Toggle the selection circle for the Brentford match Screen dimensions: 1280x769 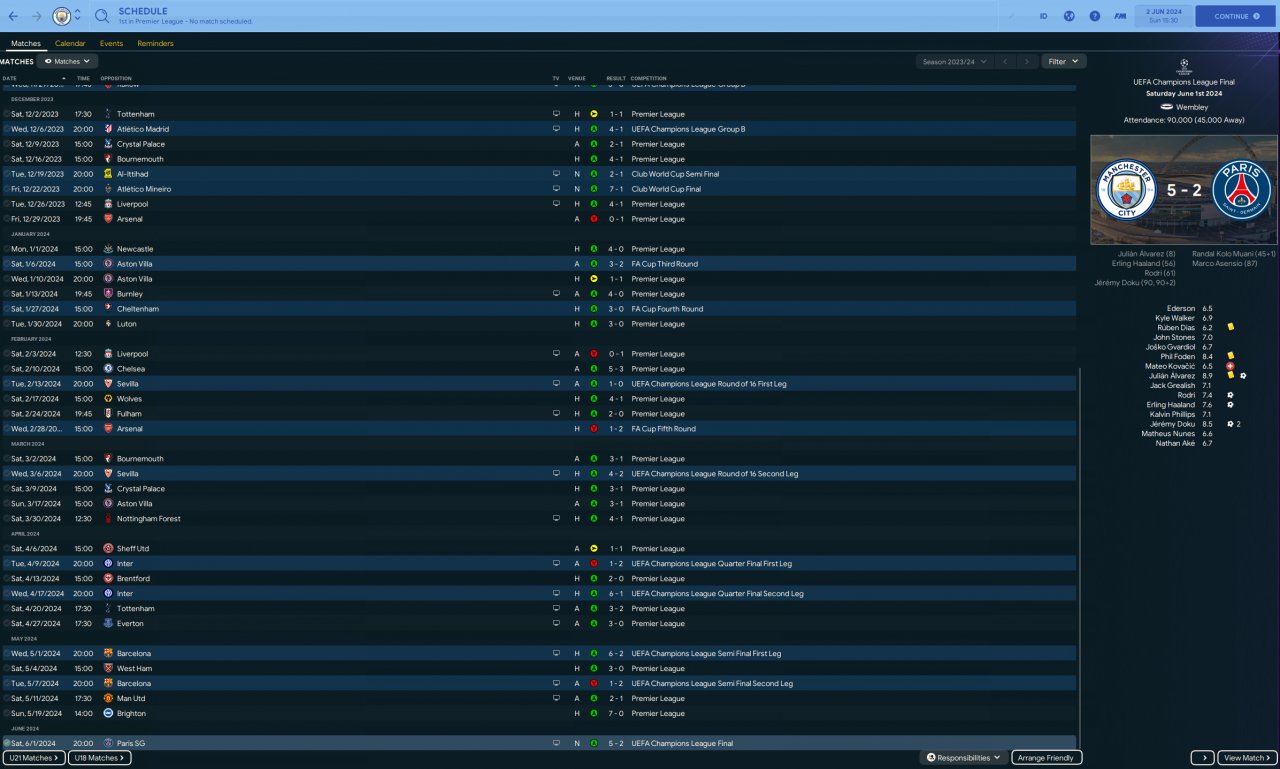[x=7, y=579]
